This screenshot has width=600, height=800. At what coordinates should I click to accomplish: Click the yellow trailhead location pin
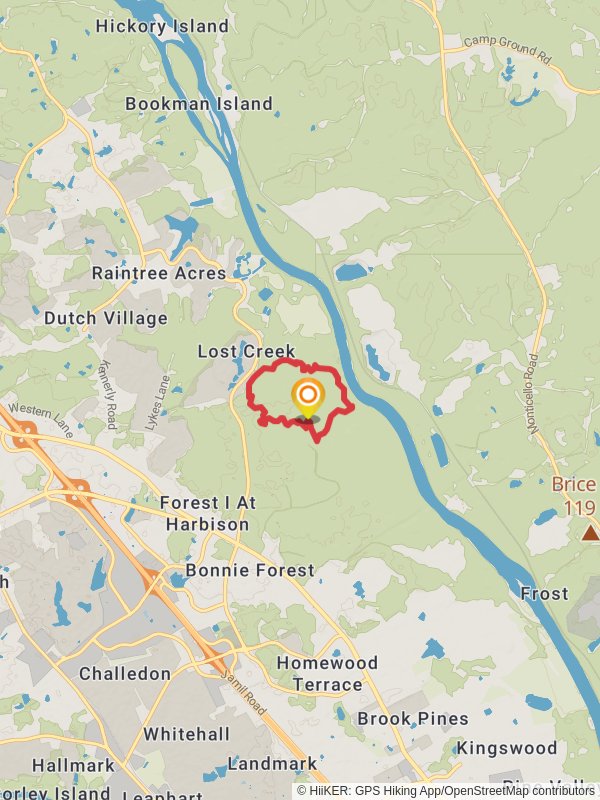(x=308, y=399)
